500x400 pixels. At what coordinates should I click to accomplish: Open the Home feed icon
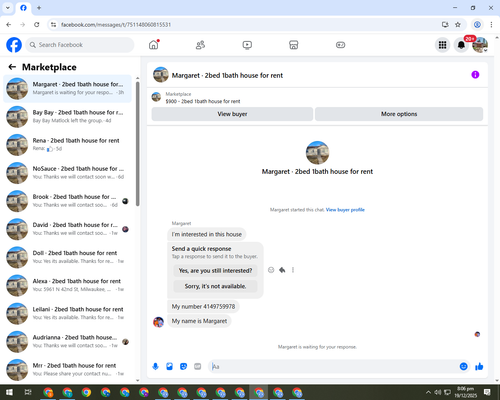click(154, 45)
